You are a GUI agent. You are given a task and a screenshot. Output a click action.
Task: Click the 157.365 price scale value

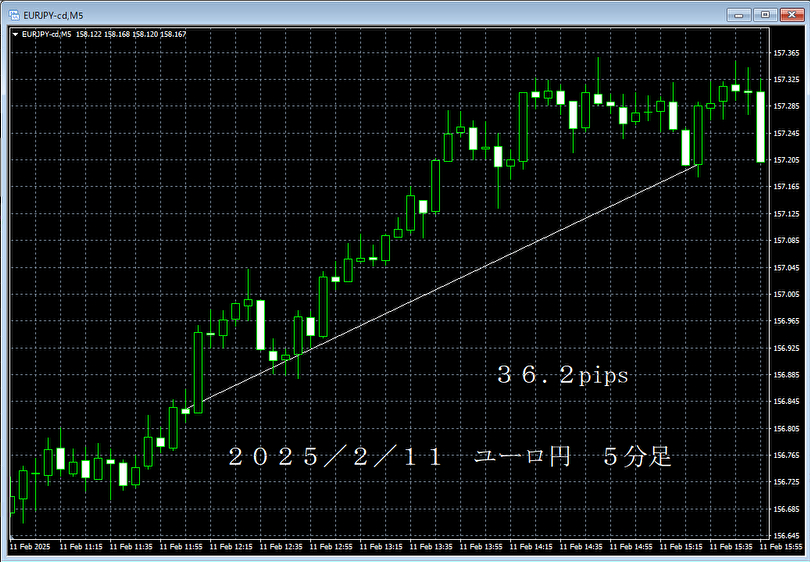[786, 53]
